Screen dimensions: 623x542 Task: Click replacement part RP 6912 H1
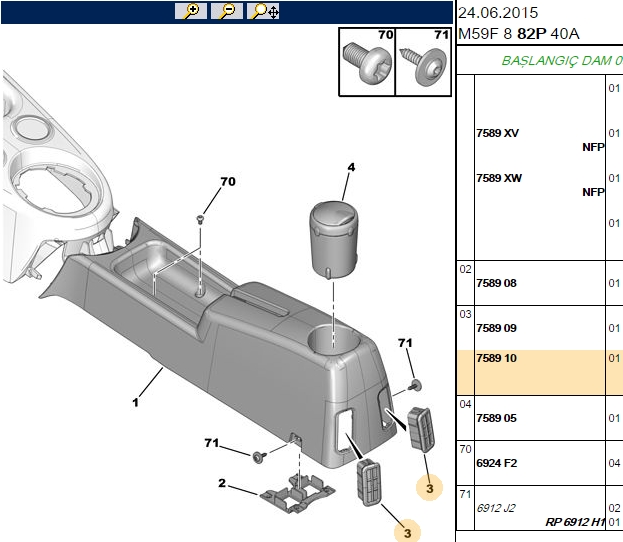point(575,522)
